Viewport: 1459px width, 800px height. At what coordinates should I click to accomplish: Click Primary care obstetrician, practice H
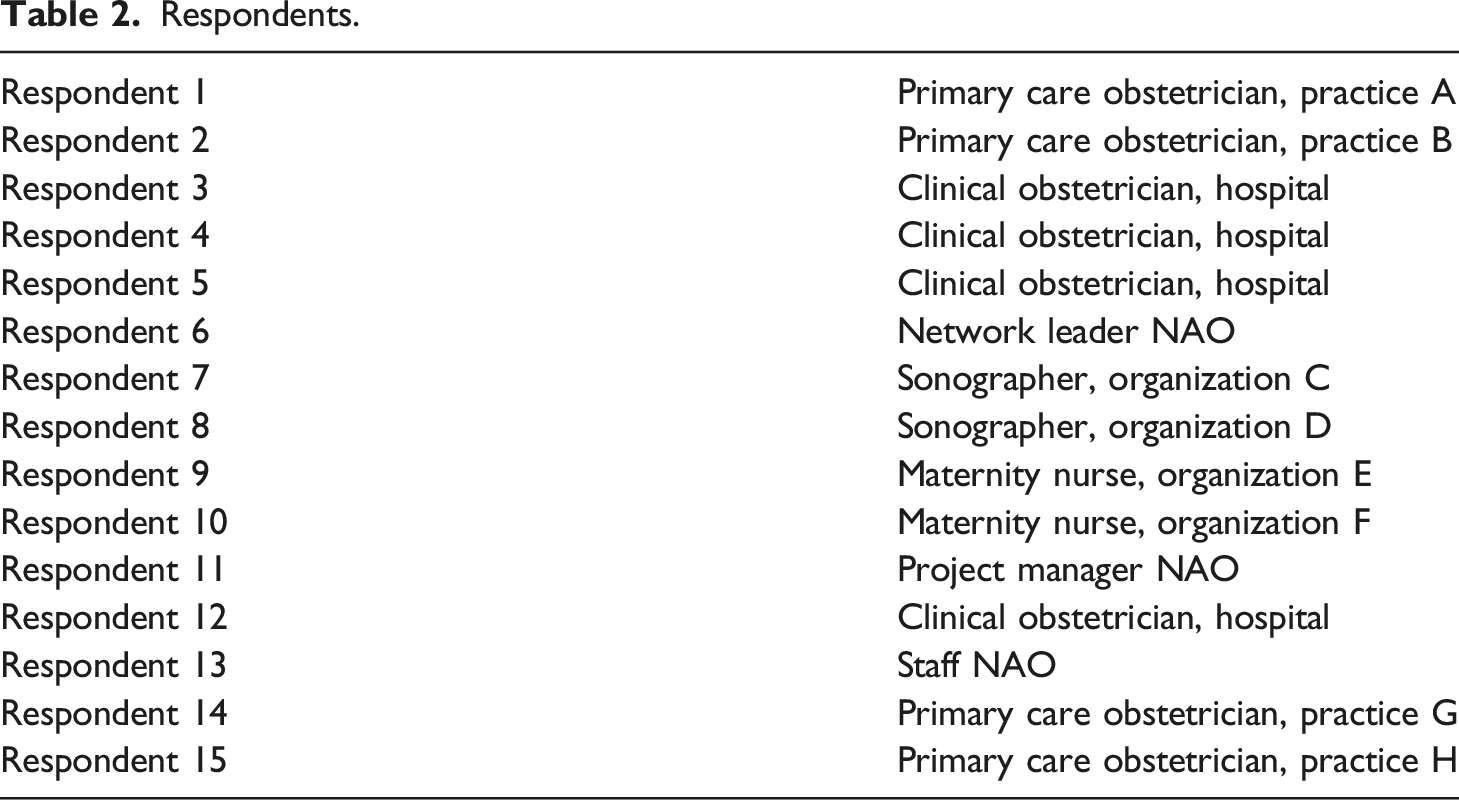(1177, 762)
